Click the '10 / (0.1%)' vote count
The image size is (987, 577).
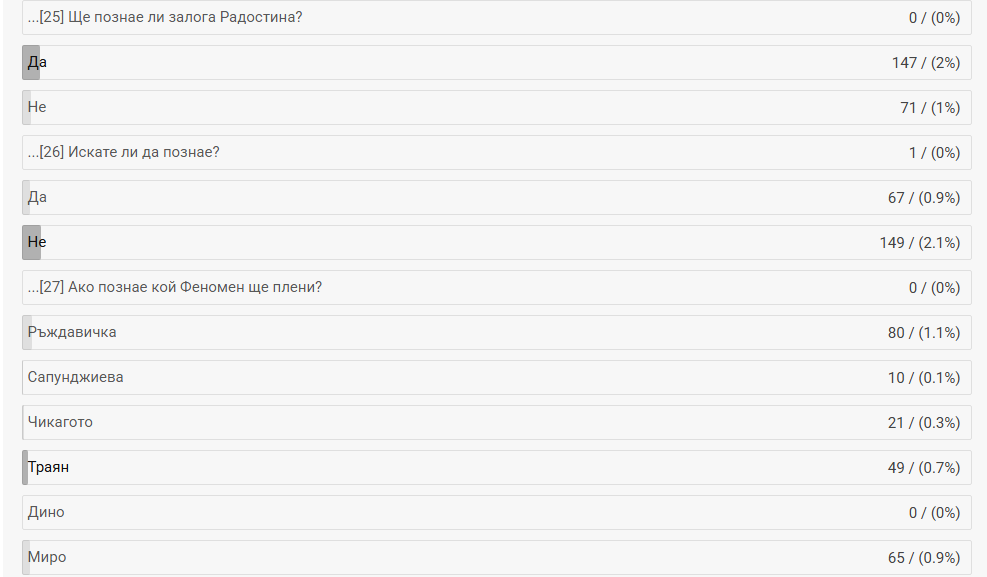[x=923, y=377]
